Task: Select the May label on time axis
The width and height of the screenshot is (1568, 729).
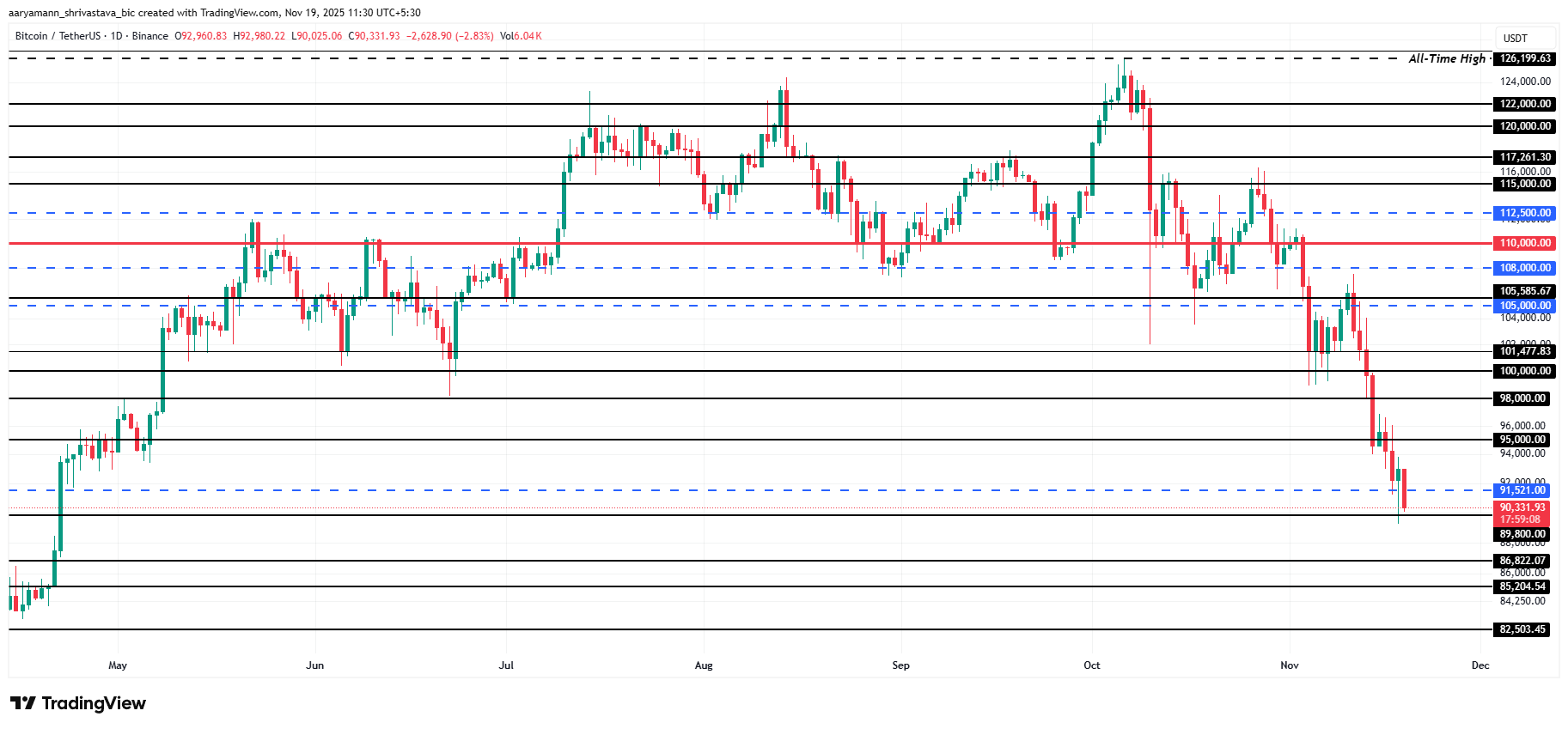Action: tap(118, 665)
